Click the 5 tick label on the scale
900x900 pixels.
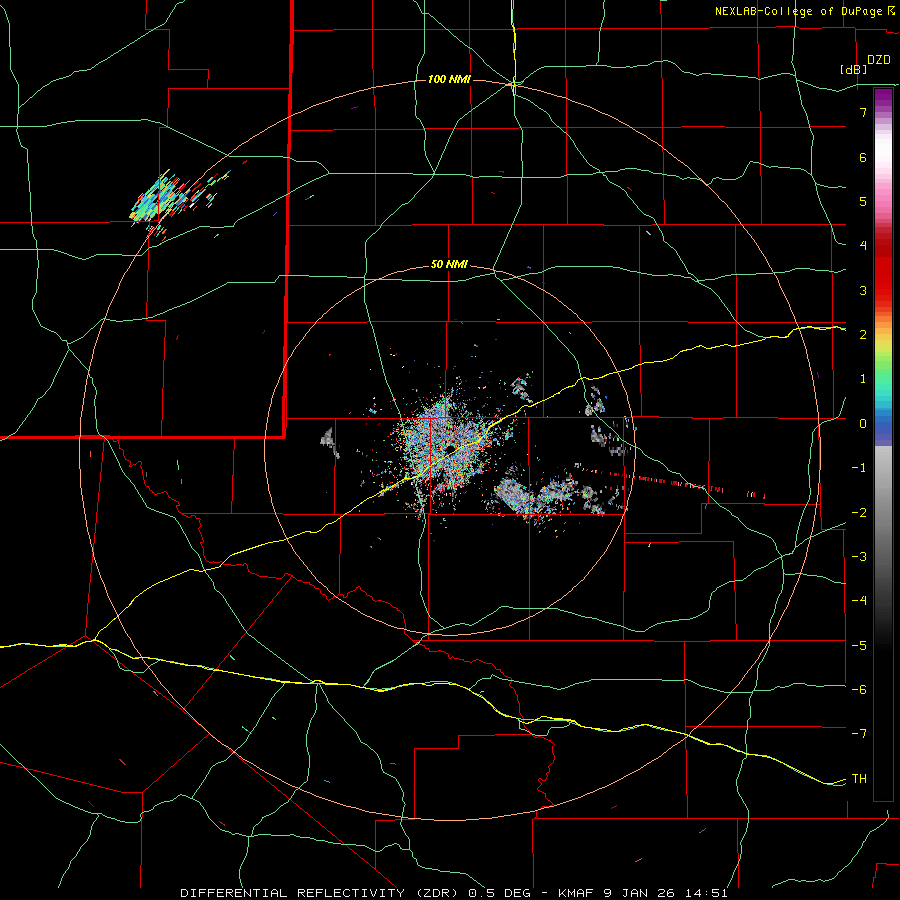coord(863,201)
